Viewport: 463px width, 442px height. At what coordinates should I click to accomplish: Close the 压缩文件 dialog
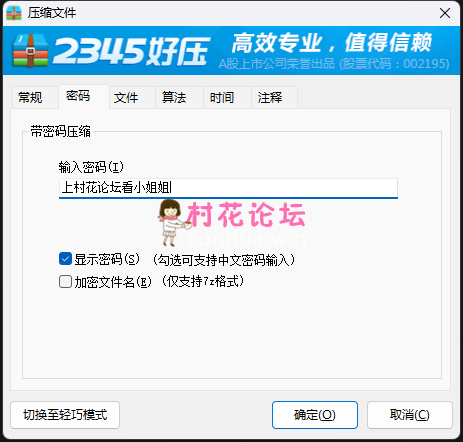(445, 13)
